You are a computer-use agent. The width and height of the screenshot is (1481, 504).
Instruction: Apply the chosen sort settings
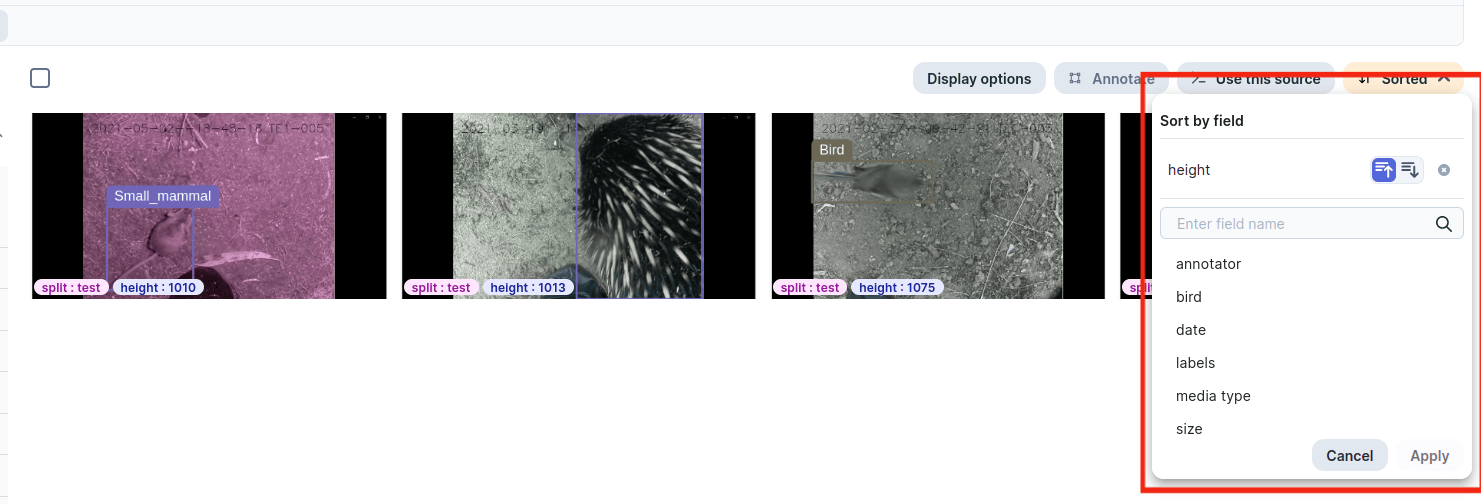(1429, 456)
